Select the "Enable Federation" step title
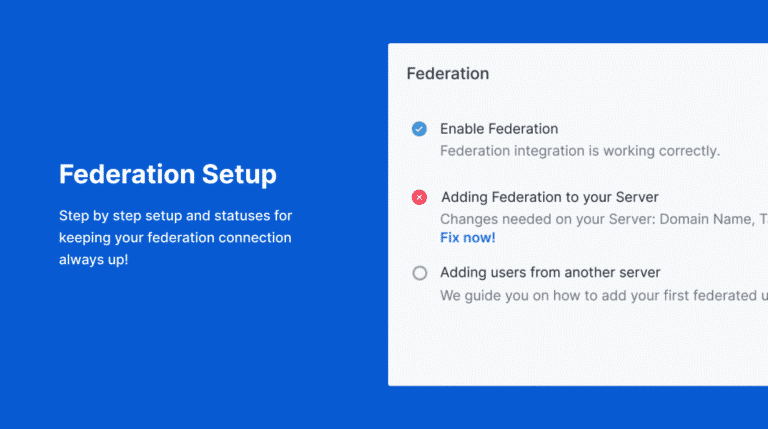The height and width of the screenshot is (429, 768). point(499,129)
